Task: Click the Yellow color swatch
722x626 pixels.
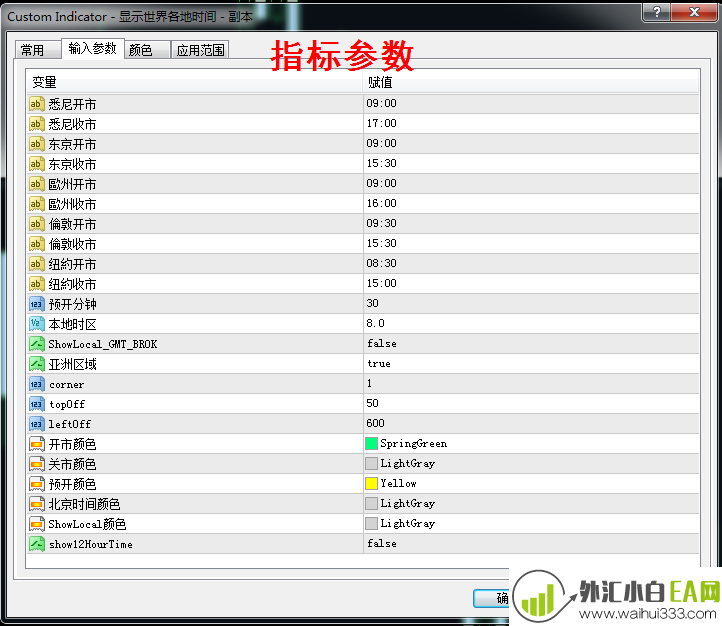Action: coord(371,483)
